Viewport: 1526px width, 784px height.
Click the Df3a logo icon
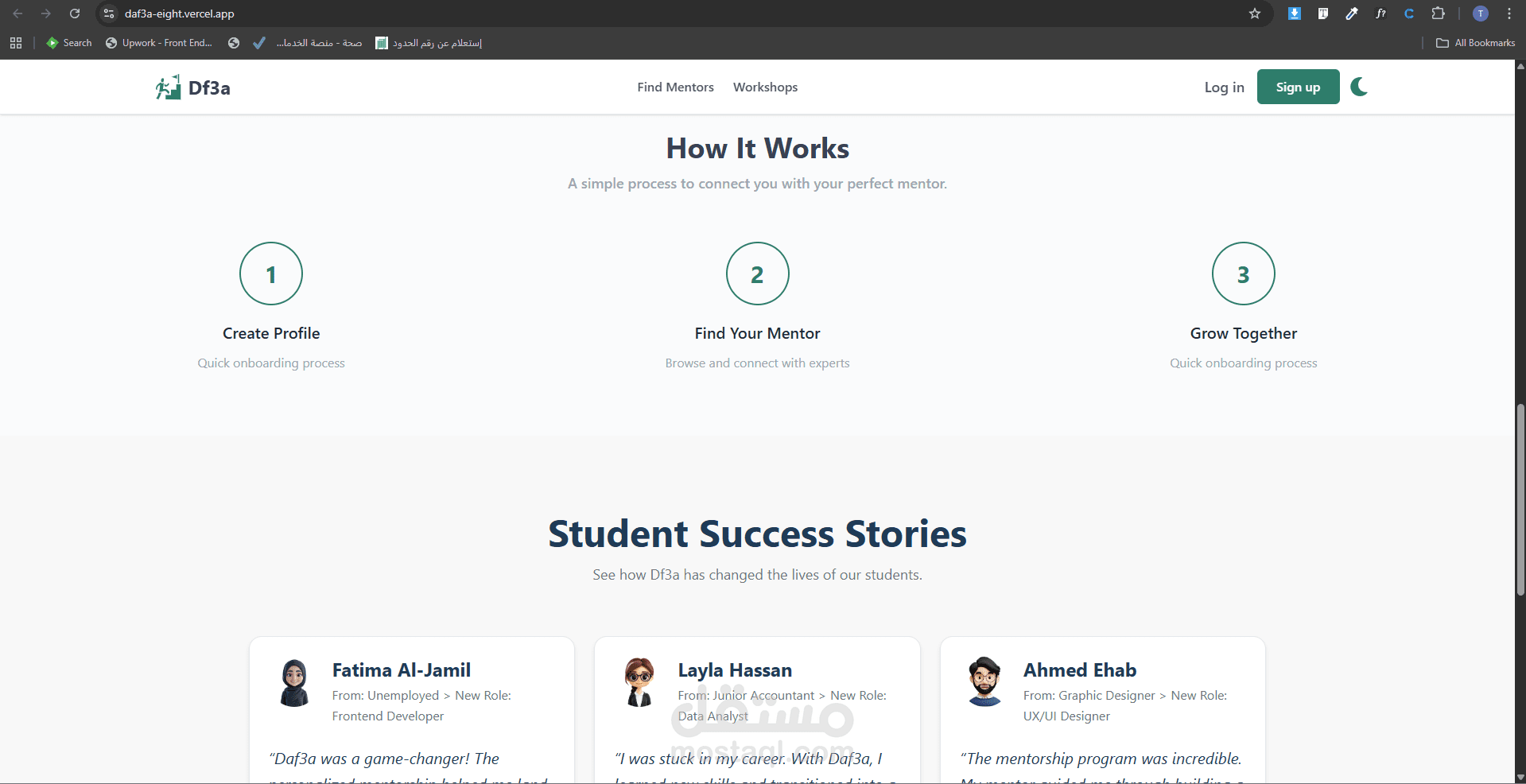168,87
